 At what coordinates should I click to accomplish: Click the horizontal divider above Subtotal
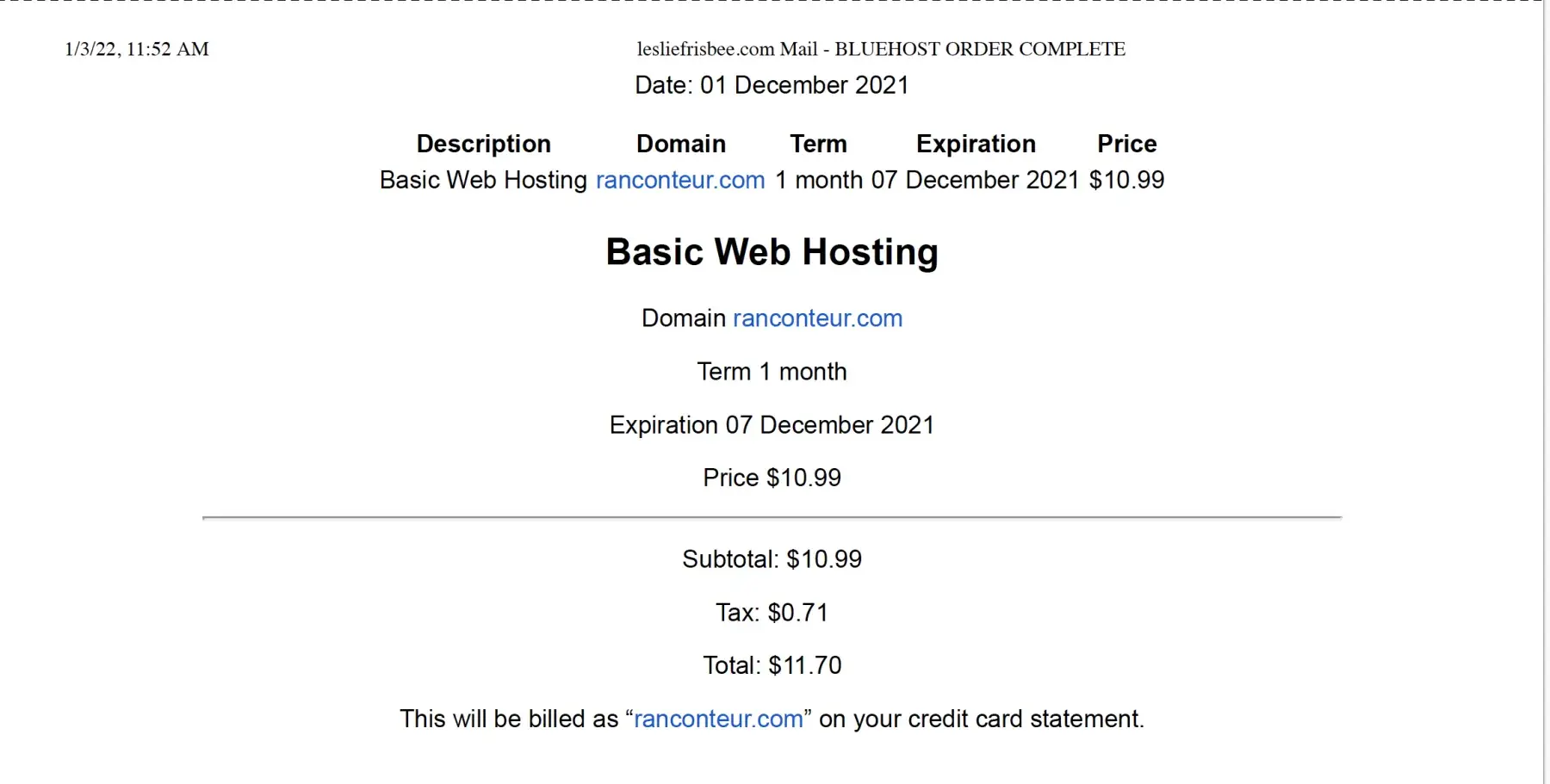[x=772, y=517]
